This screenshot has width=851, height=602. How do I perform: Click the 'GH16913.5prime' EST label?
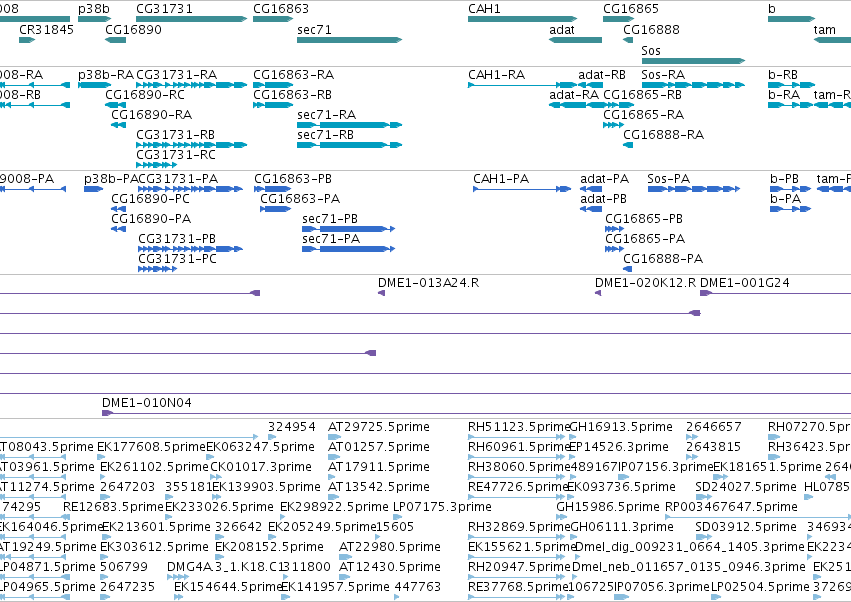tap(621, 427)
